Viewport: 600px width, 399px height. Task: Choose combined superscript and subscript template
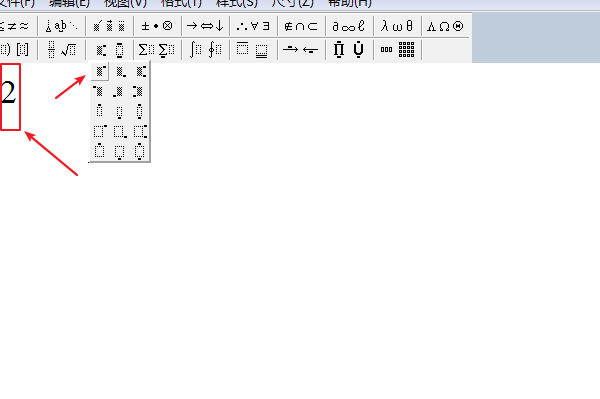(140, 71)
